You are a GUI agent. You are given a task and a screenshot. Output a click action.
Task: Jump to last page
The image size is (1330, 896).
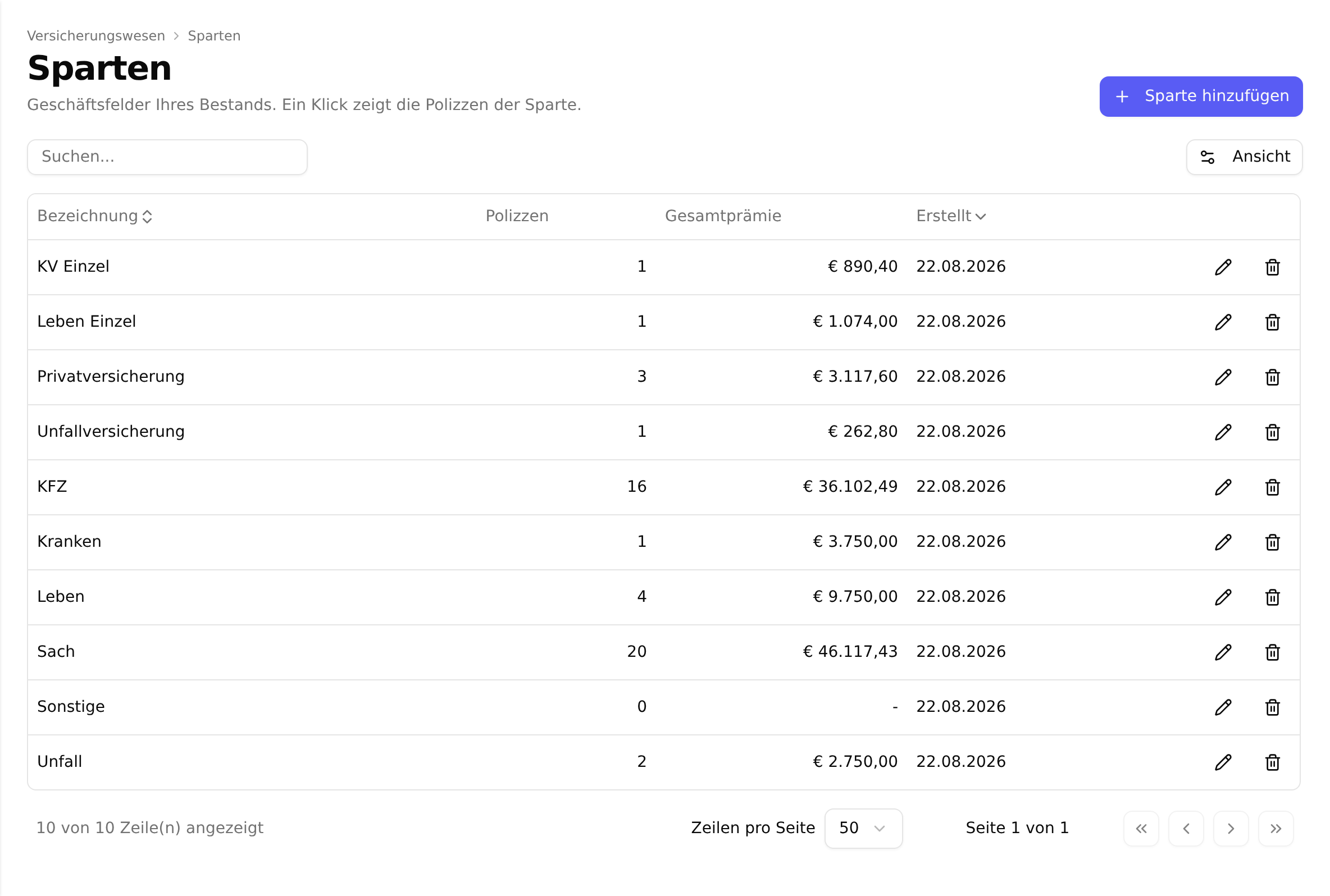coord(1276,829)
